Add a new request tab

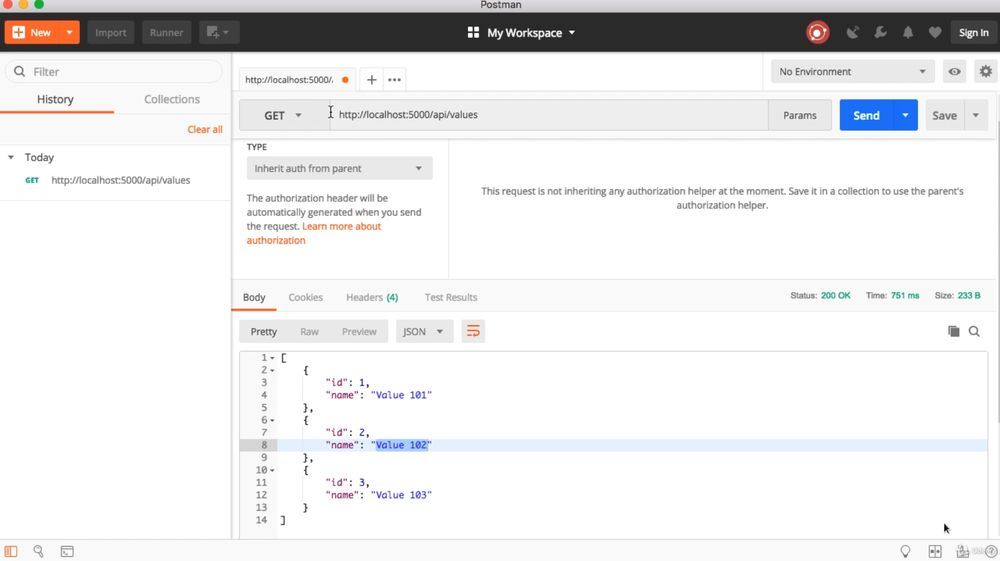[371, 80]
